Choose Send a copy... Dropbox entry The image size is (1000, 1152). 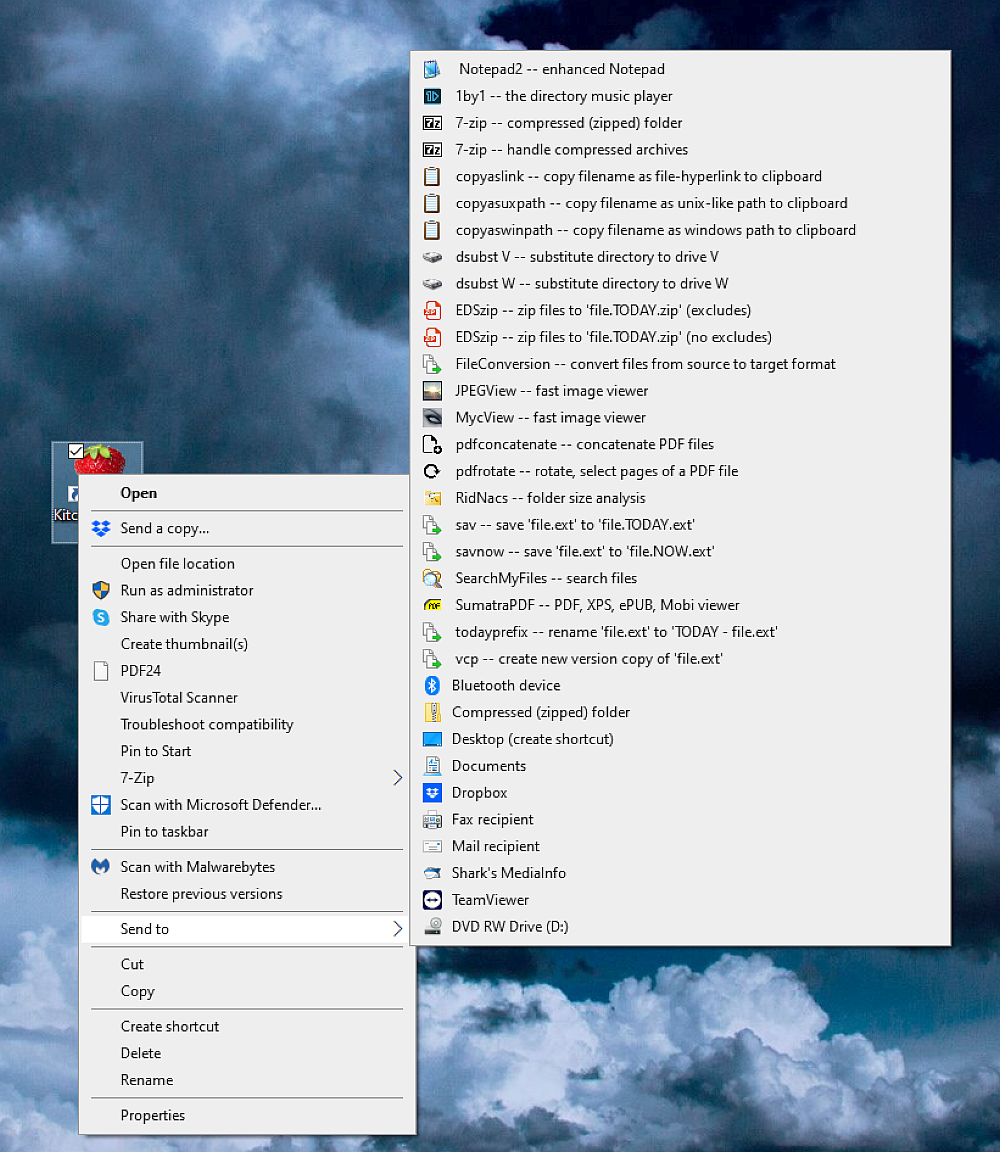tap(247, 528)
